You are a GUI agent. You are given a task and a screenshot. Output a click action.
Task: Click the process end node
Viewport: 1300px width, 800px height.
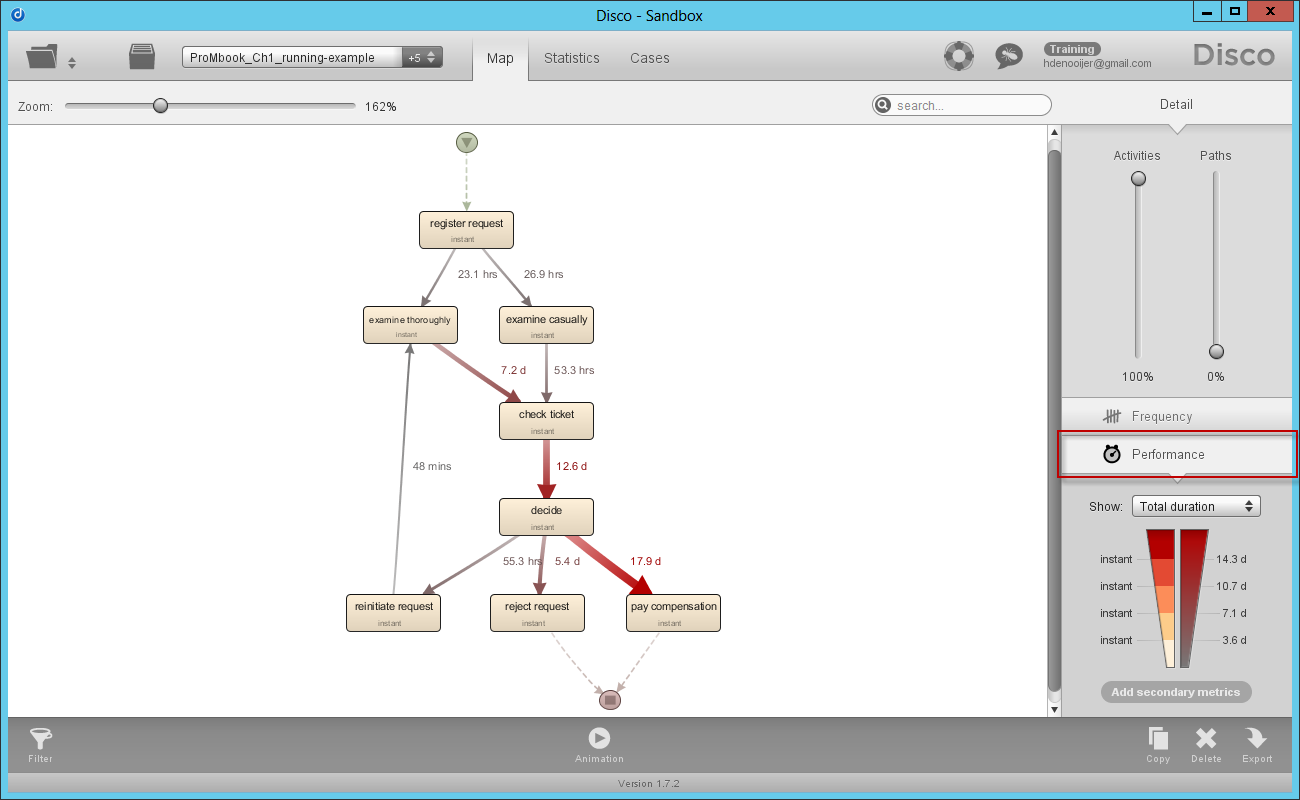click(610, 700)
